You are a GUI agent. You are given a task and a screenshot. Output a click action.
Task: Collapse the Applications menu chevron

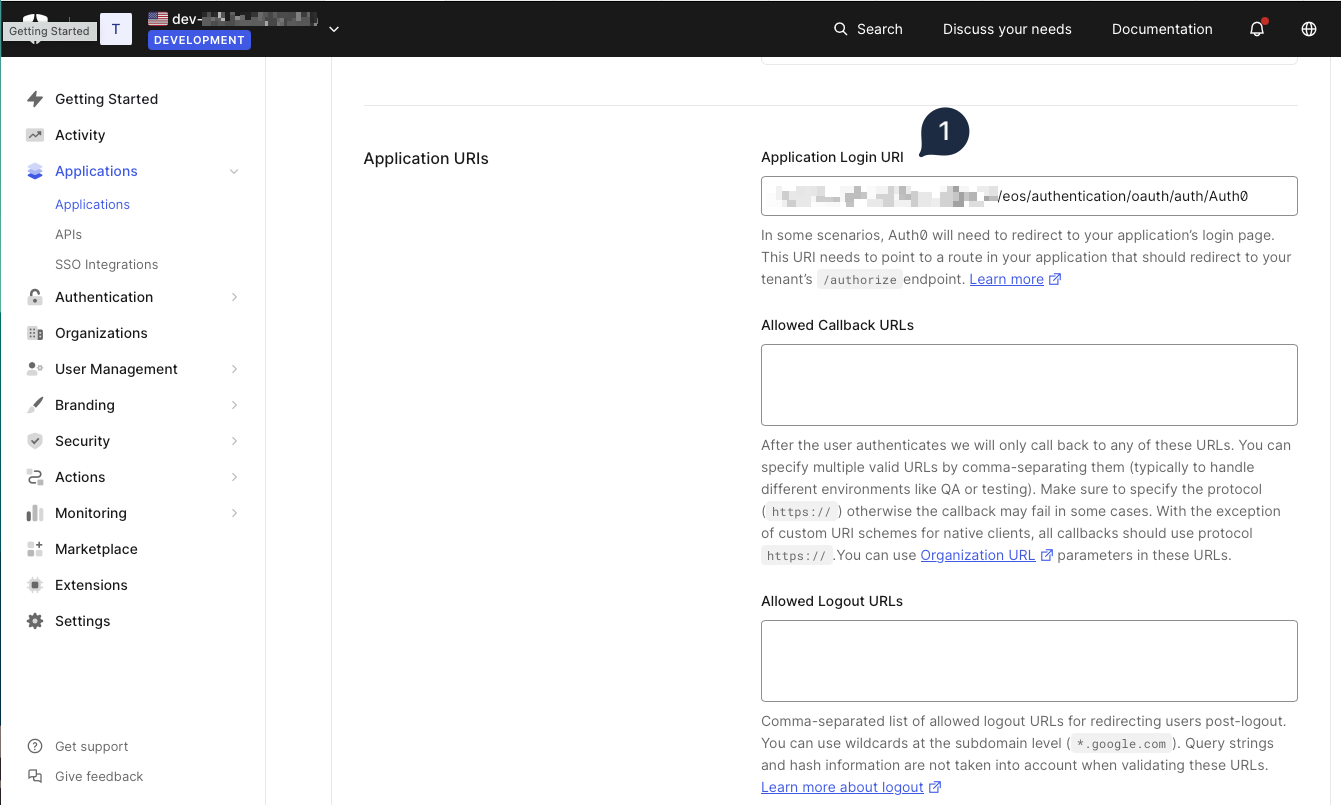[234, 171]
